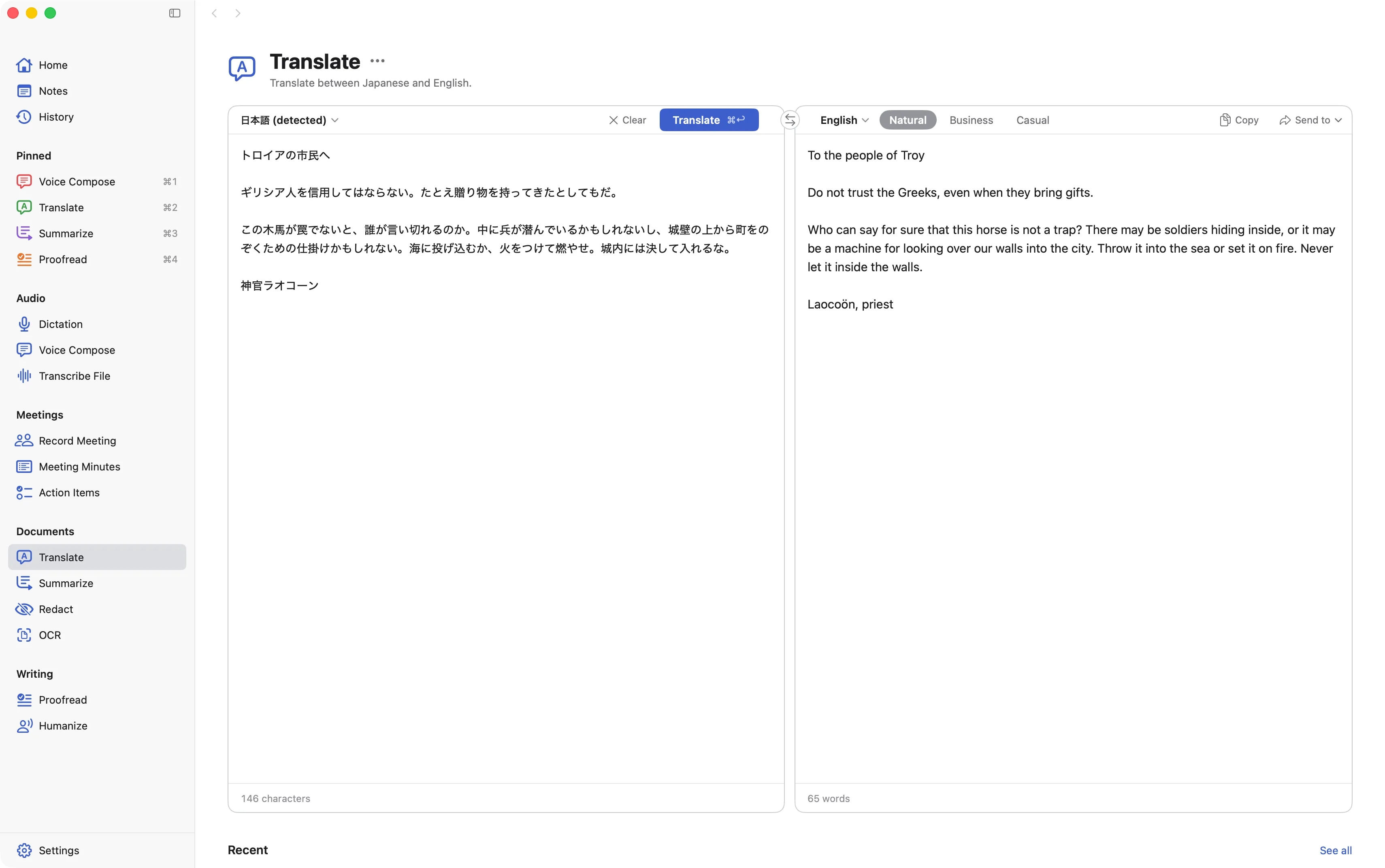Open pinned Summarize with ⌘3
Viewport: 1385px width, 868px height.
(97, 233)
